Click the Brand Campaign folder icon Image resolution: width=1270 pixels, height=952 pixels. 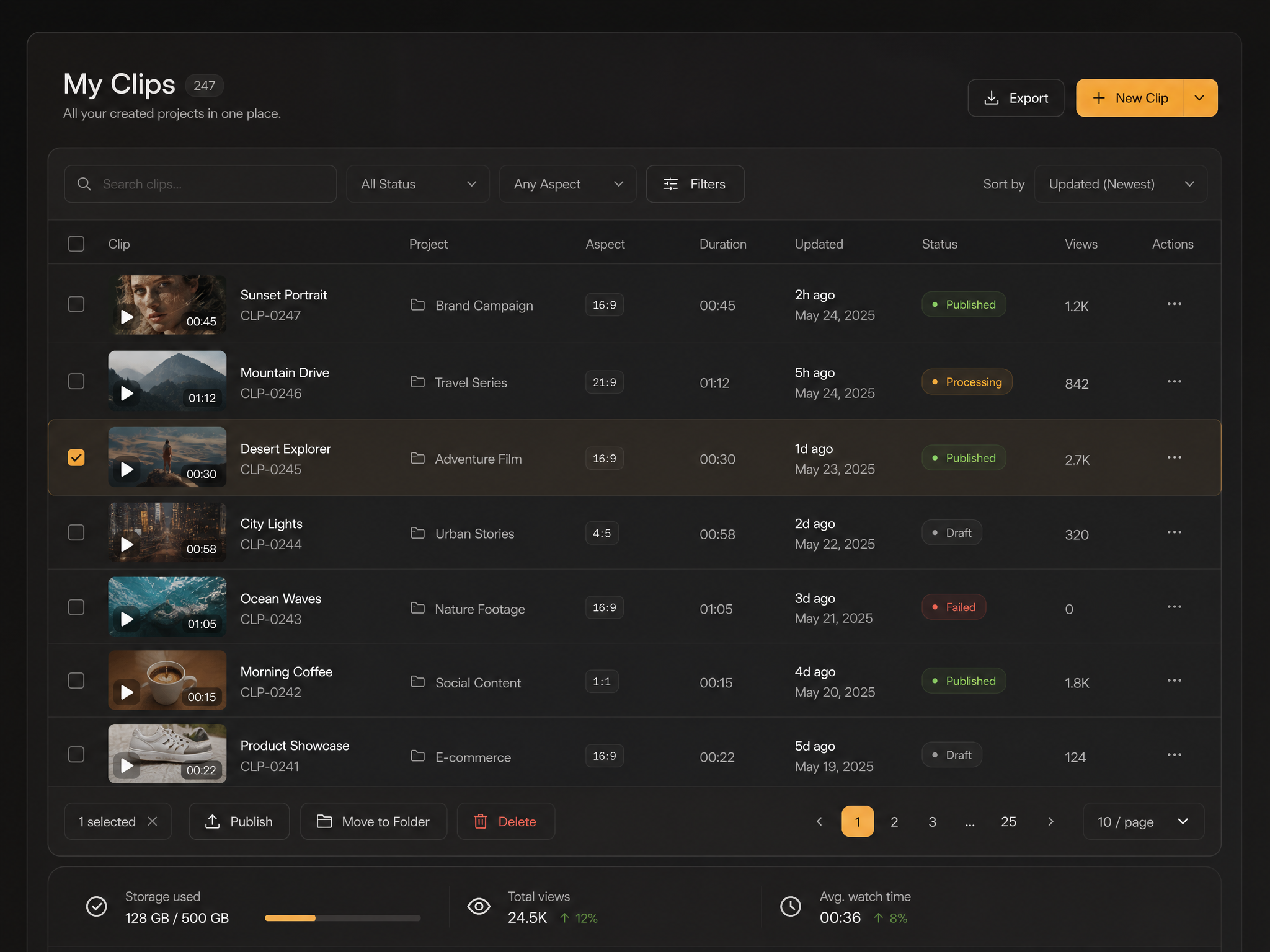pyautogui.click(x=417, y=305)
